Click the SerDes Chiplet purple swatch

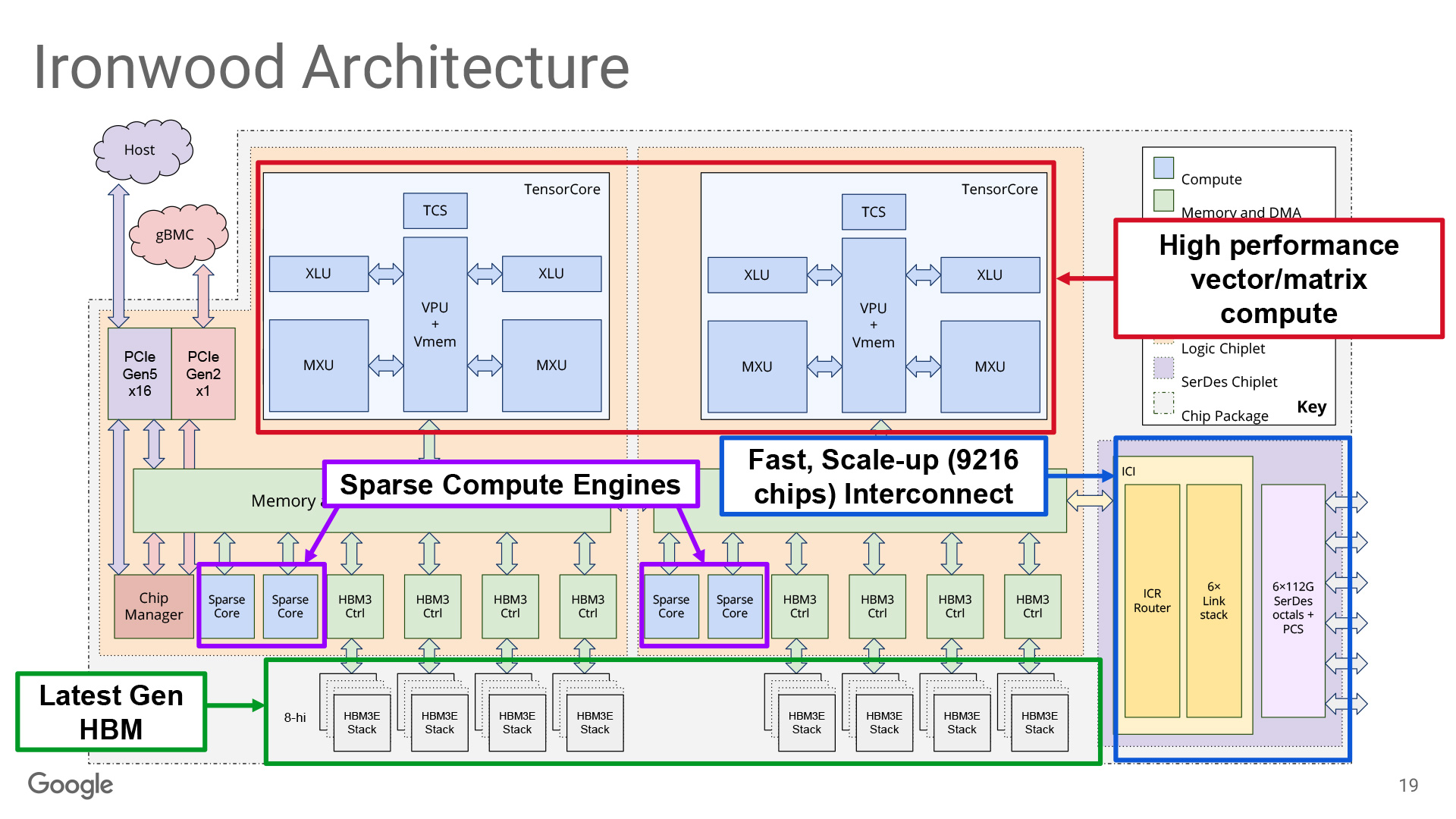(x=1163, y=369)
